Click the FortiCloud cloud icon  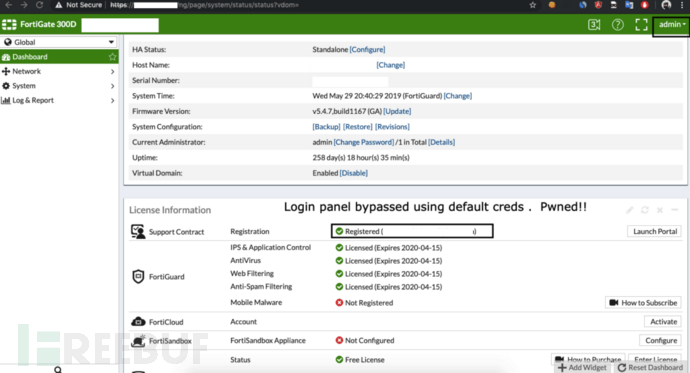pyautogui.click(x=138, y=322)
